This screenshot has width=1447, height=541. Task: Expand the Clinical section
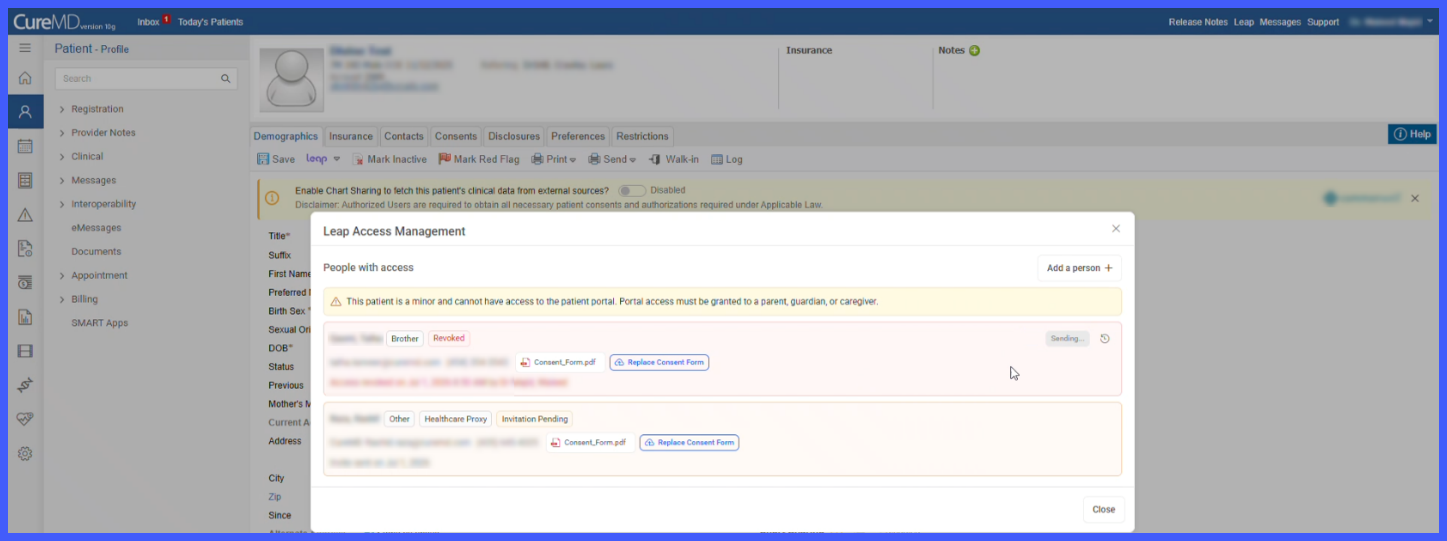click(x=87, y=156)
